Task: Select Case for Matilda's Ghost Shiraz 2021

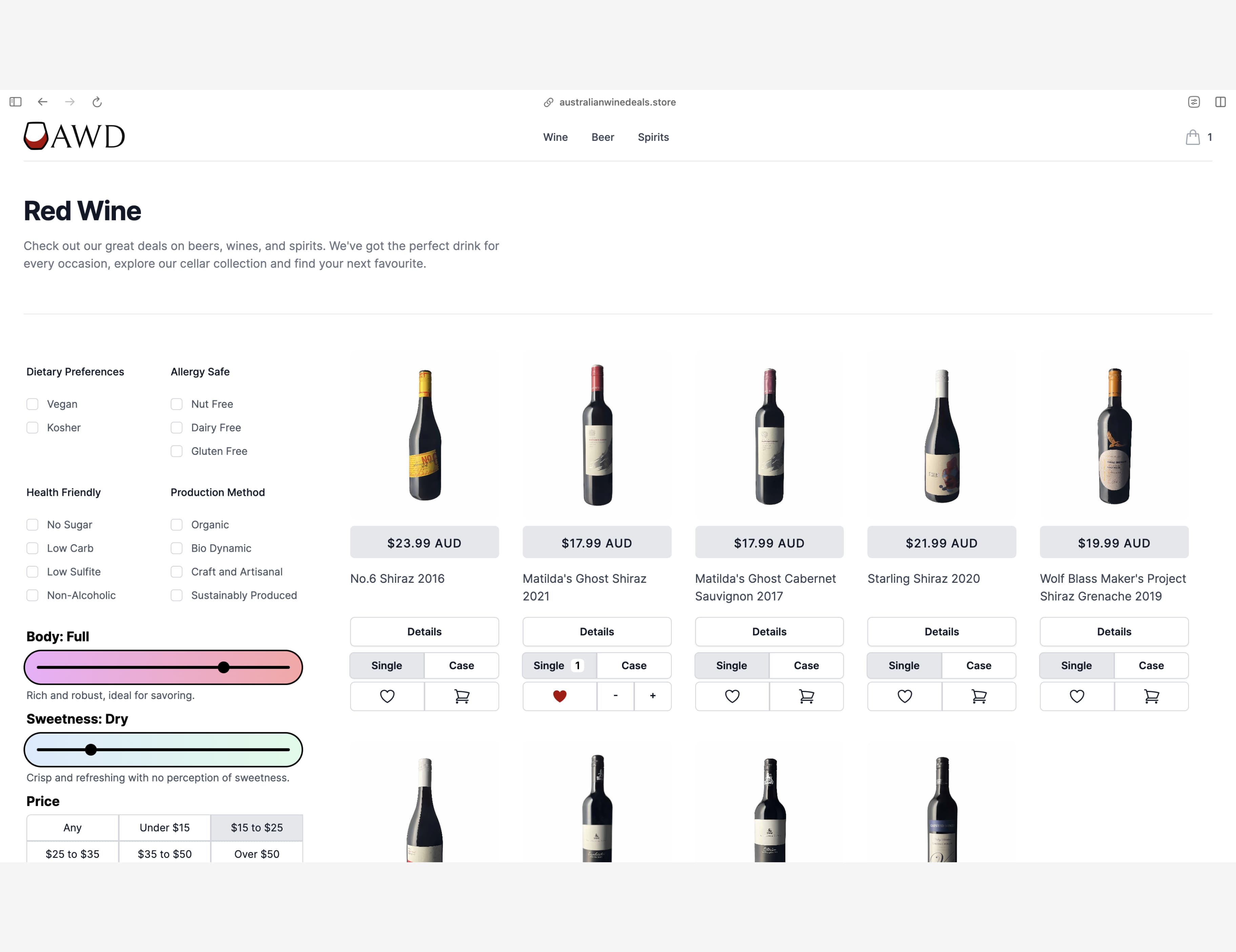Action: (x=634, y=665)
